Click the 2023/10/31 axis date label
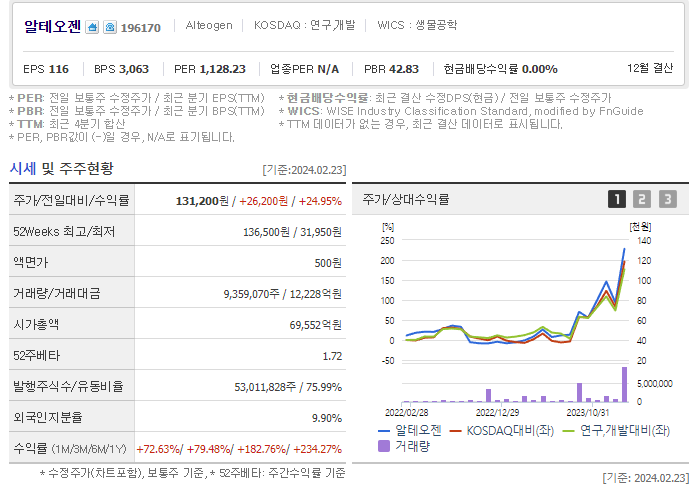The image size is (699, 489). pos(588,413)
